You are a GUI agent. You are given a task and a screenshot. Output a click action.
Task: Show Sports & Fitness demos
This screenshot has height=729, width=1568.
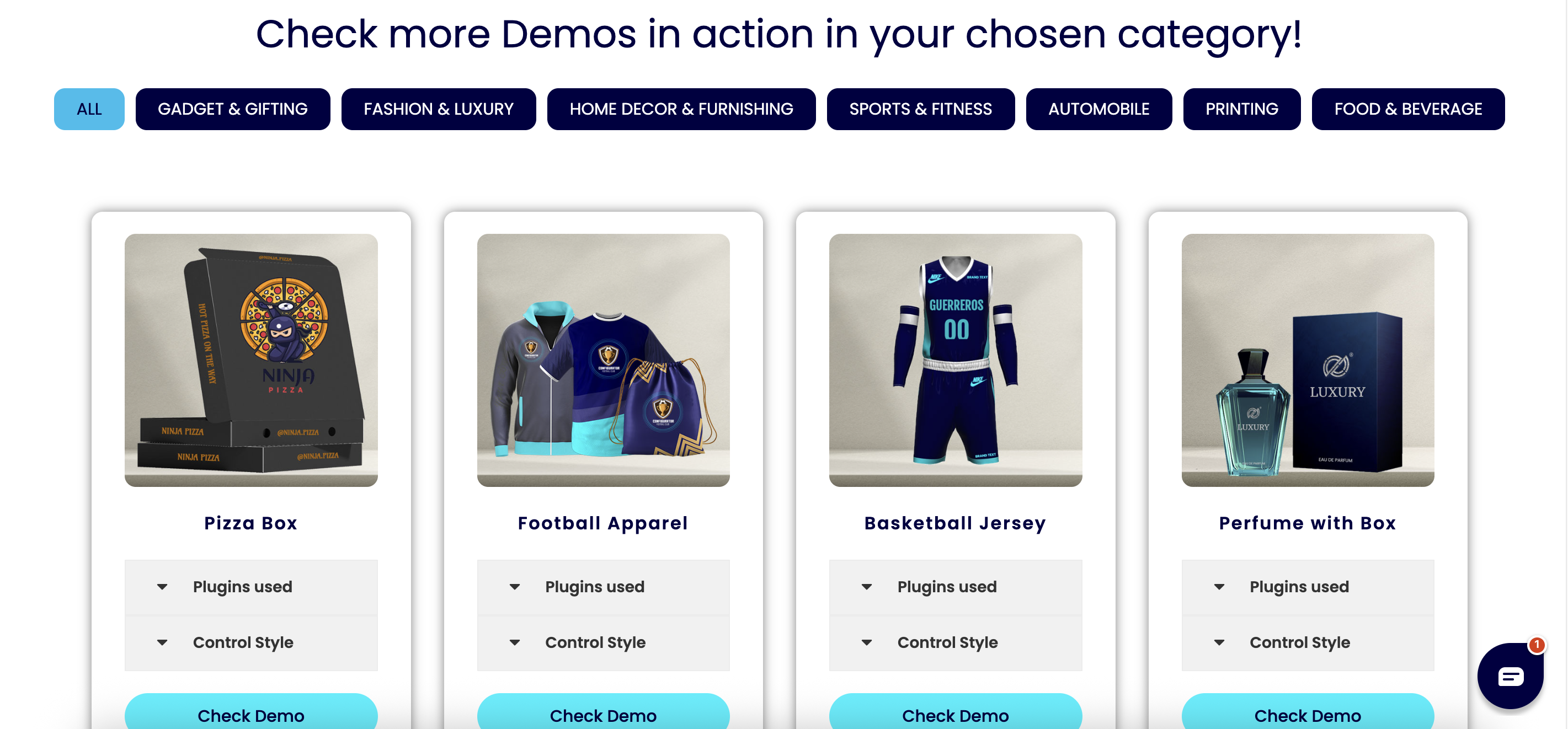tap(920, 109)
